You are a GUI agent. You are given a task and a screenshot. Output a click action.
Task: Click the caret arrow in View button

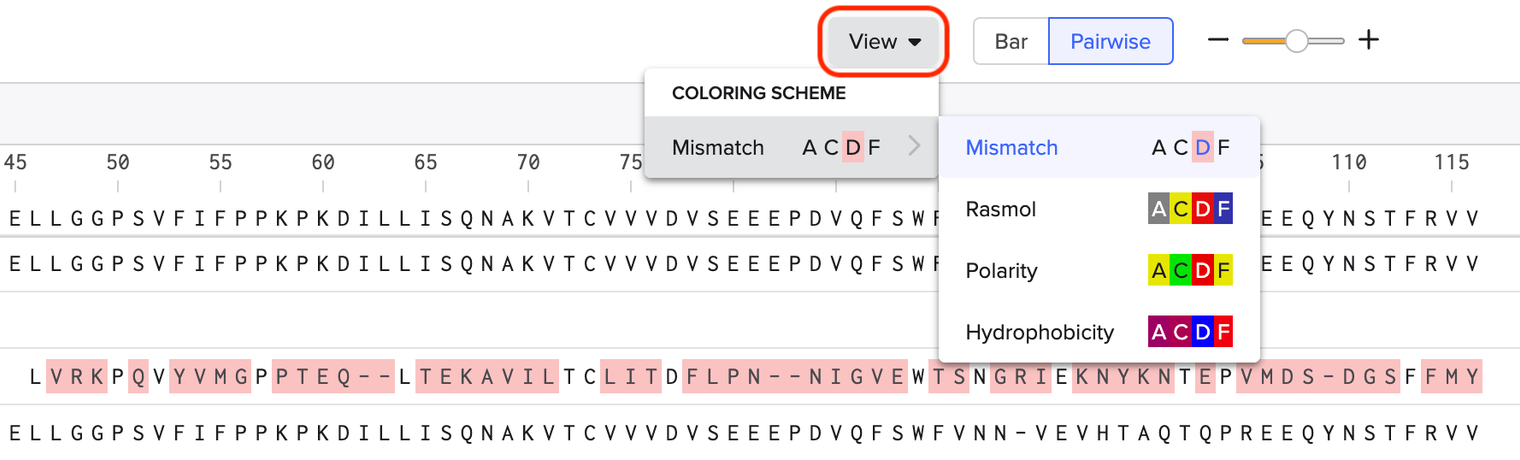coord(915,42)
